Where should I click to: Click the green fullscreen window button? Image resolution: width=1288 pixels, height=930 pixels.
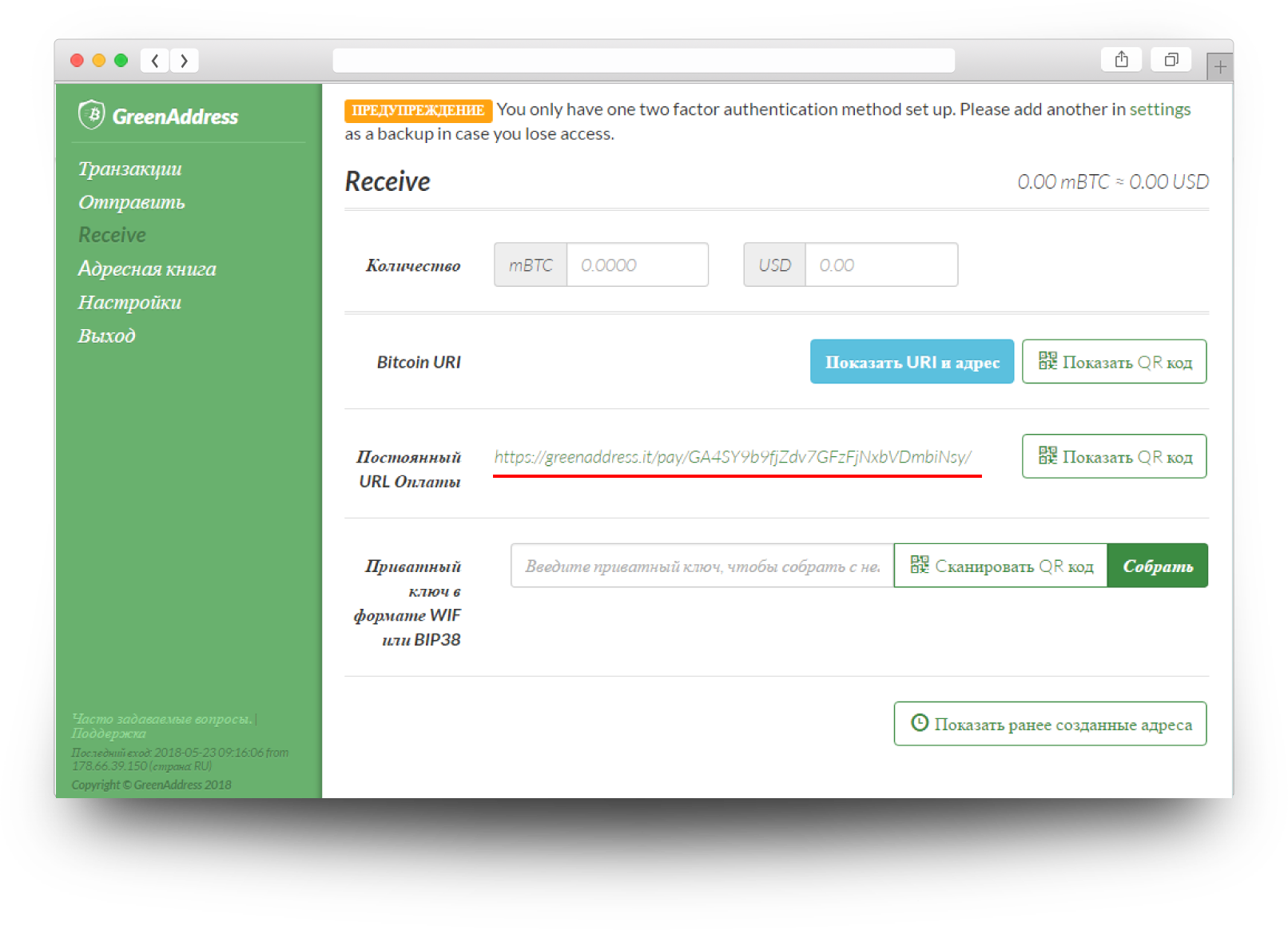(121, 61)
